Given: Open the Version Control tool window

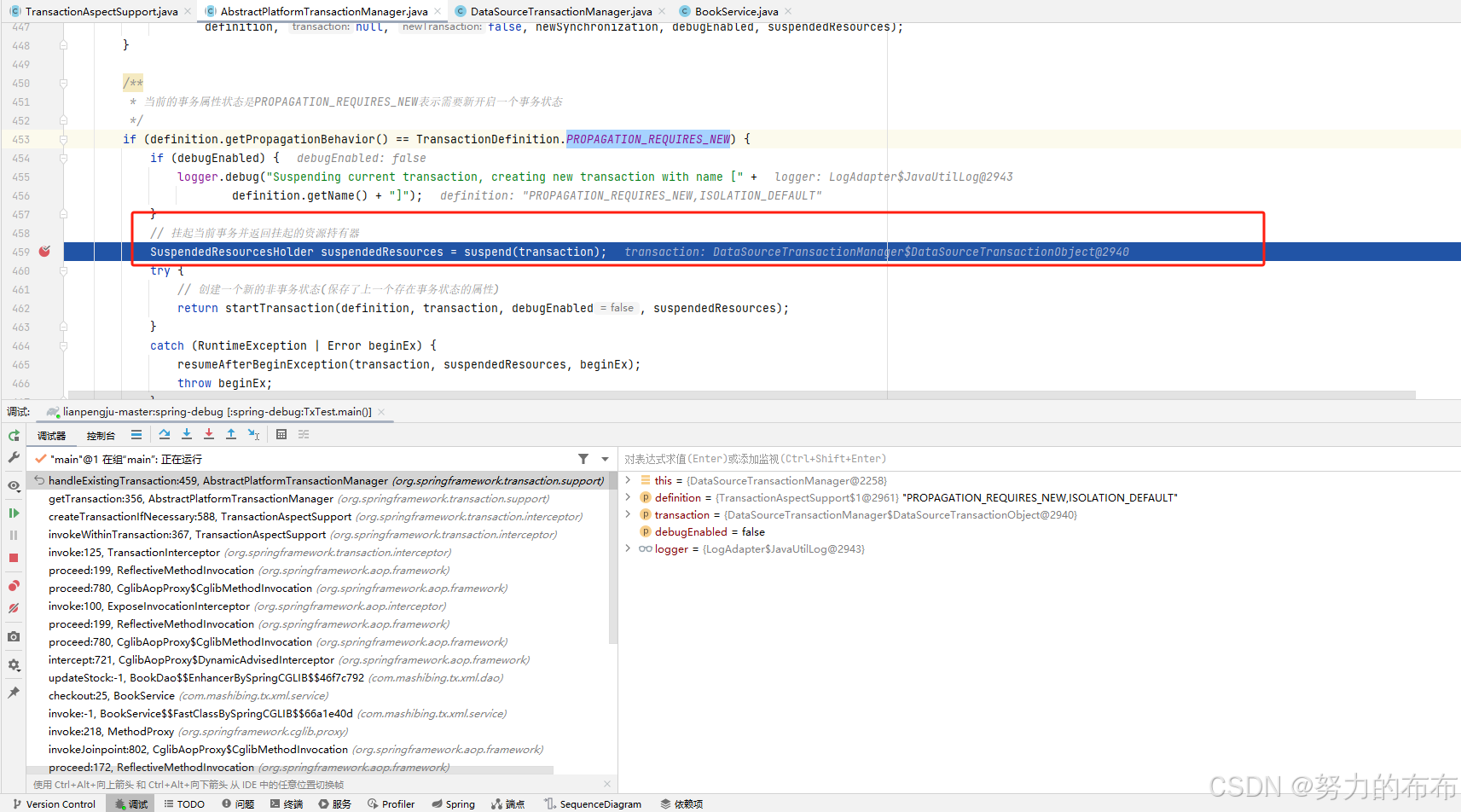Looking at the screenshot, I should pos(54,804).
